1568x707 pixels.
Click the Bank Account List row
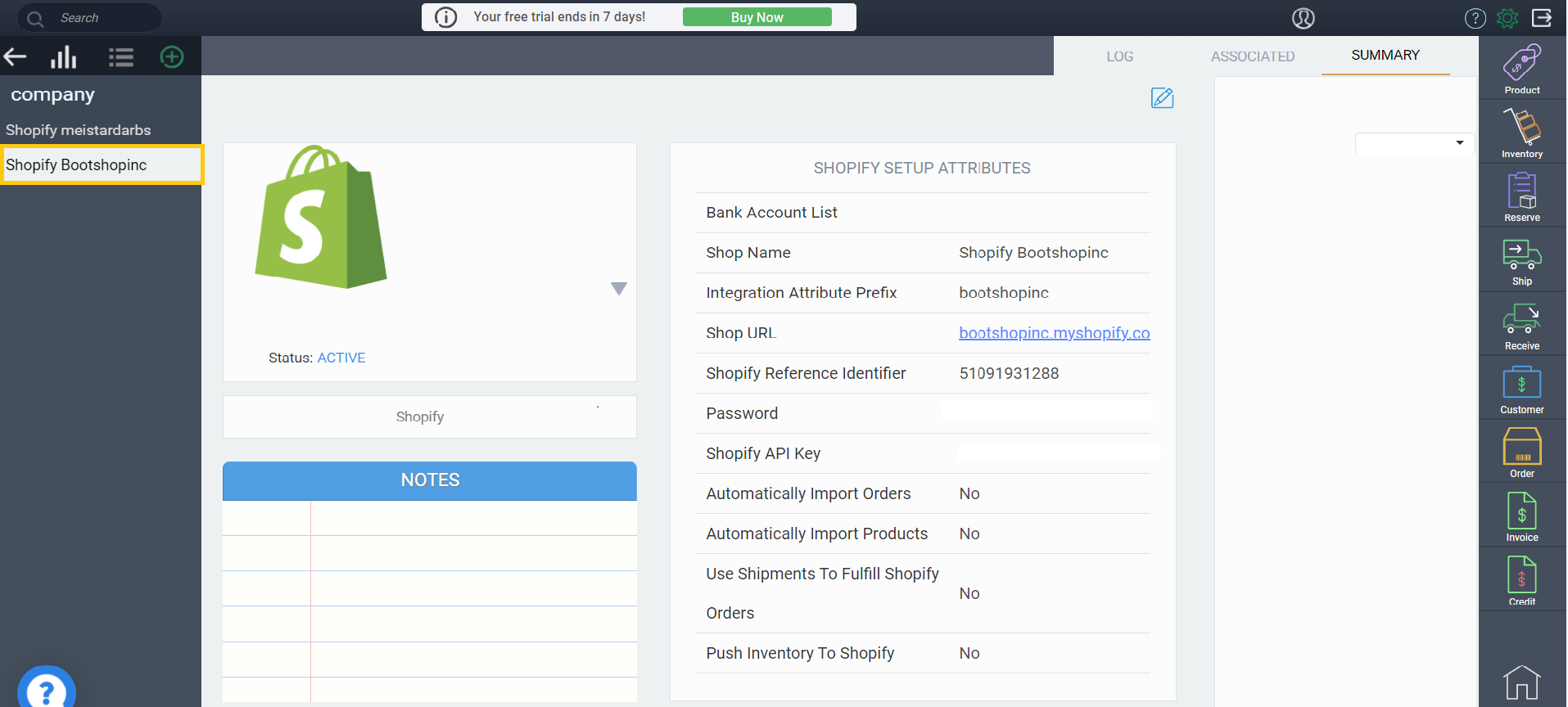coord(923,213)
